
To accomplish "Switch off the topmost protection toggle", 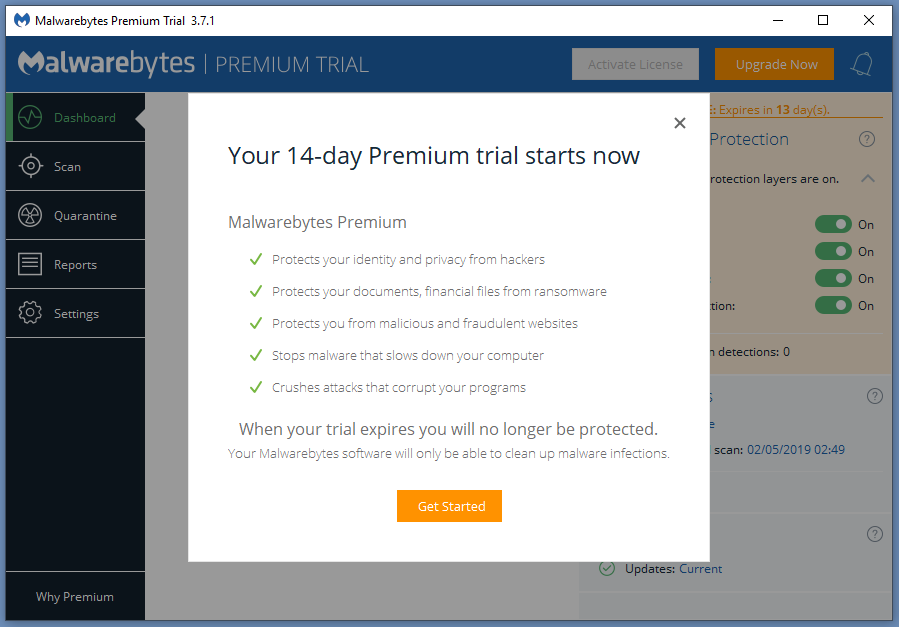I will point(833,225).
